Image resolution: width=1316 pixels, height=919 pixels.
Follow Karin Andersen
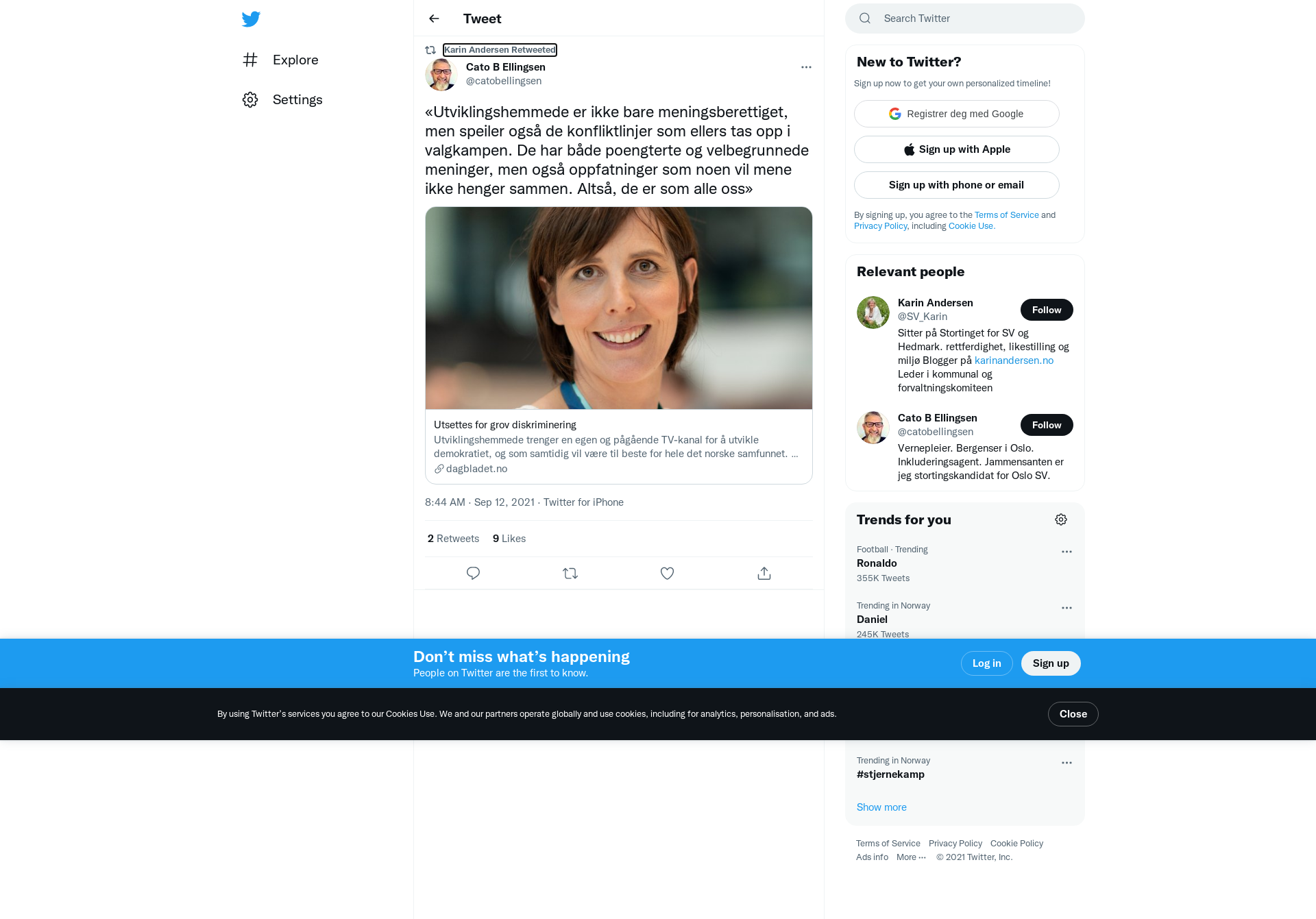(x=1047, y=310)
